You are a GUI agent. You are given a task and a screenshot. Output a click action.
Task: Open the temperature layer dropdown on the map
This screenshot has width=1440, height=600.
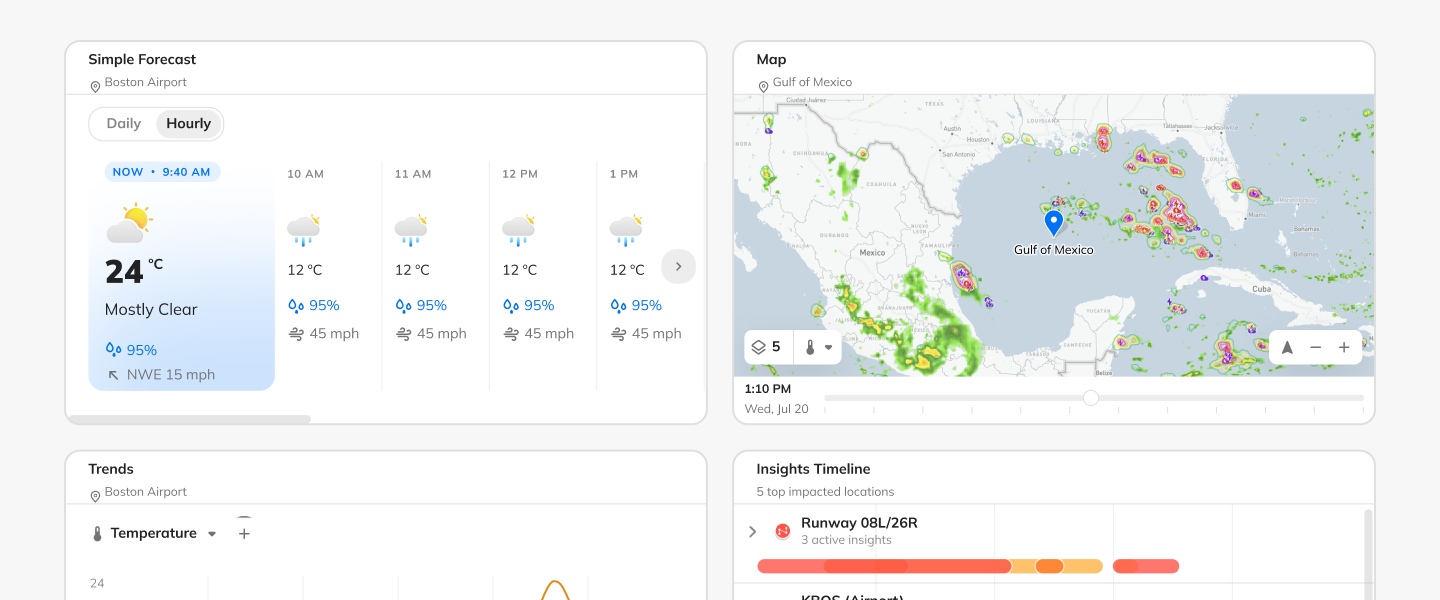[827, 347]
